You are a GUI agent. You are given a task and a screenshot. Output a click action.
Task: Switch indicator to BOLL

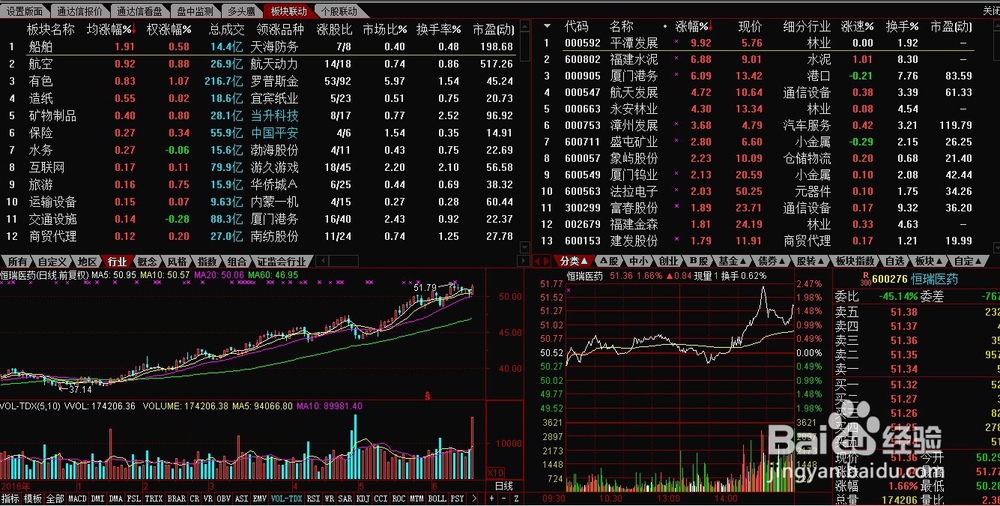pos(437,499)
